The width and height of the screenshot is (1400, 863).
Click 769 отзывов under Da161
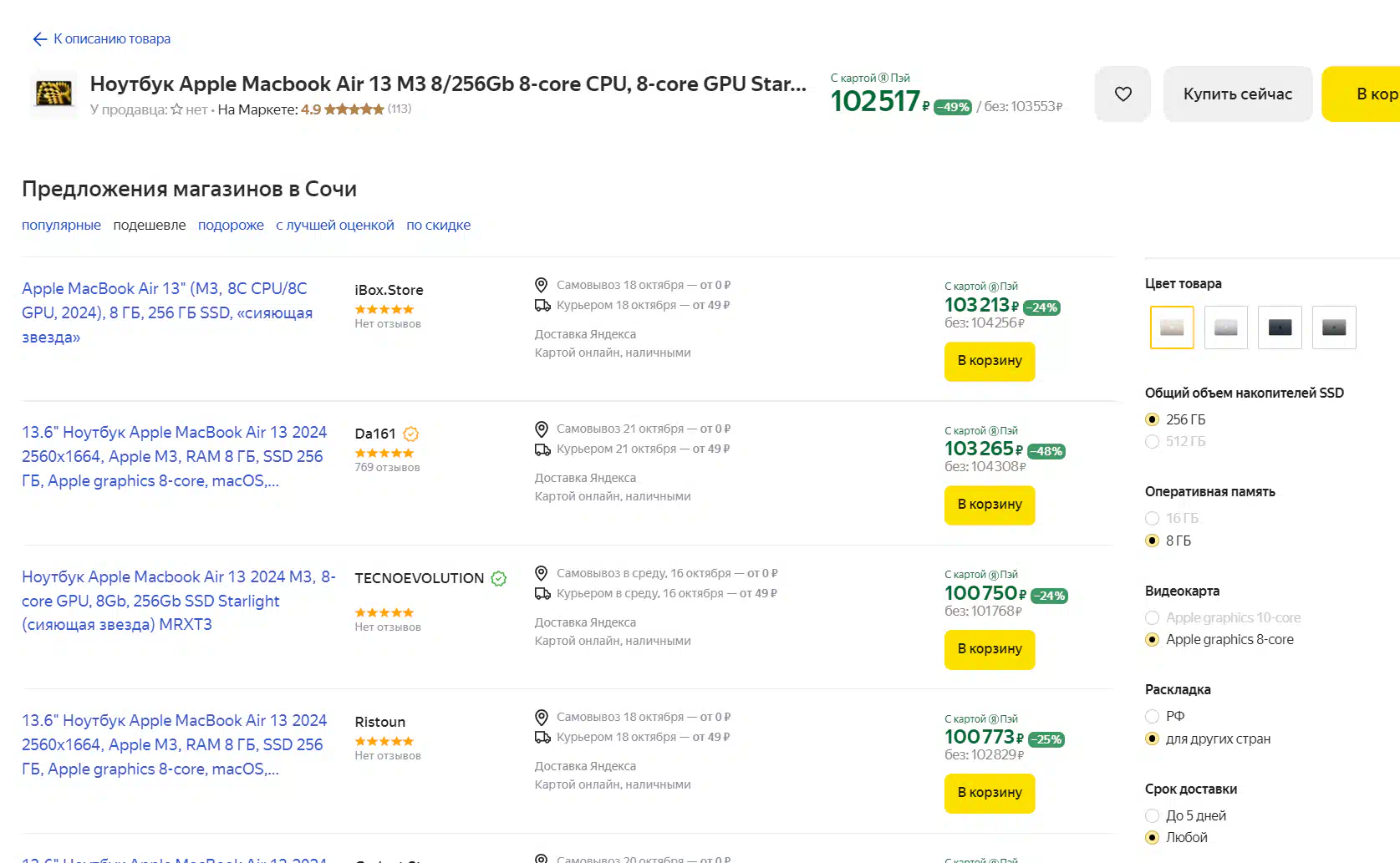click(x=387, y=468)
